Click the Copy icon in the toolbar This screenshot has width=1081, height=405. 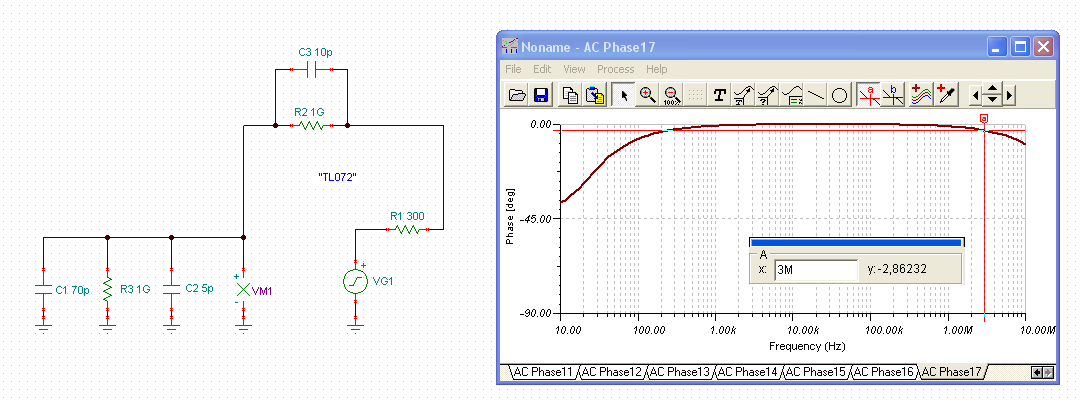pos(570,95)
